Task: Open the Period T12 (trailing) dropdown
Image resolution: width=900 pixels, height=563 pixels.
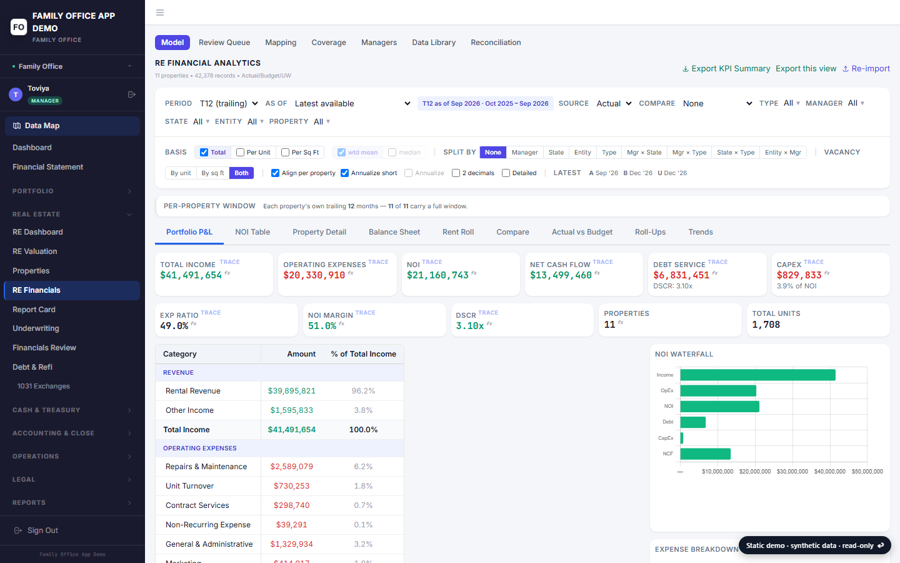Action: [x=228, y=104]
